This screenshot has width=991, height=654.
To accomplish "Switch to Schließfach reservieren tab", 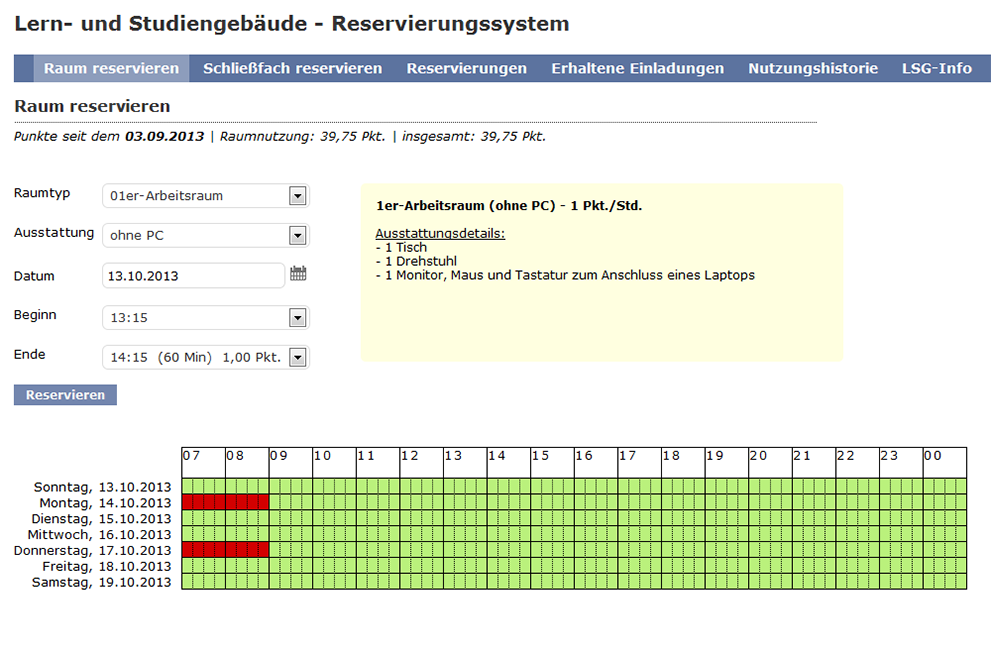I will [x=293, y=68].
